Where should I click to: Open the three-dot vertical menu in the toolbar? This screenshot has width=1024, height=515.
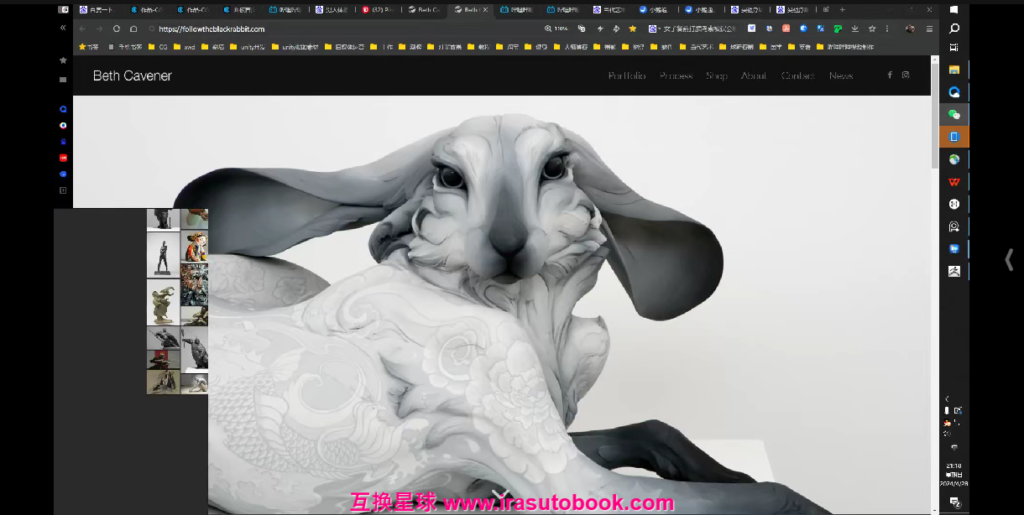pos(887,29)
